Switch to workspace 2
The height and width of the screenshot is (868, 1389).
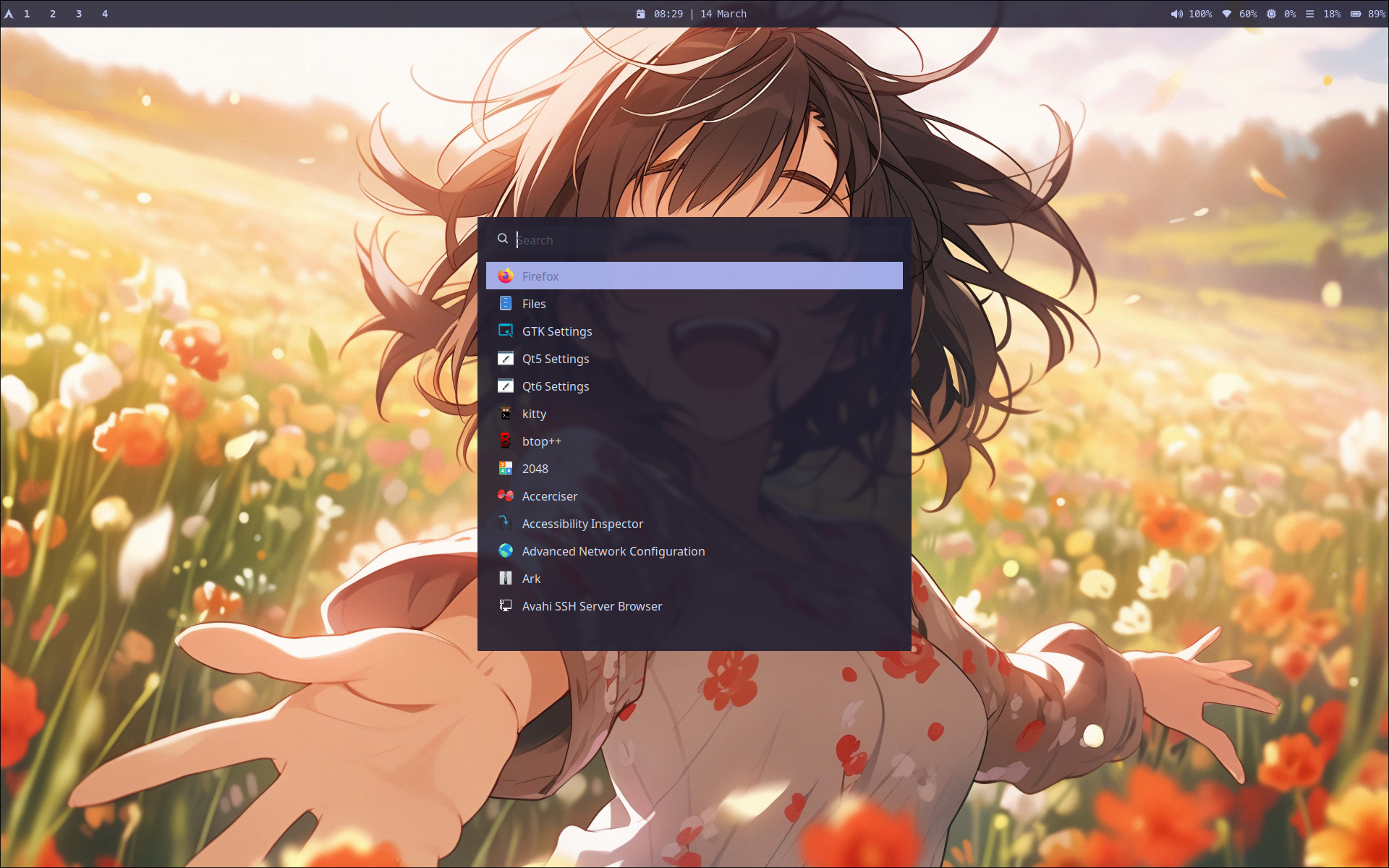pos(53,14)
